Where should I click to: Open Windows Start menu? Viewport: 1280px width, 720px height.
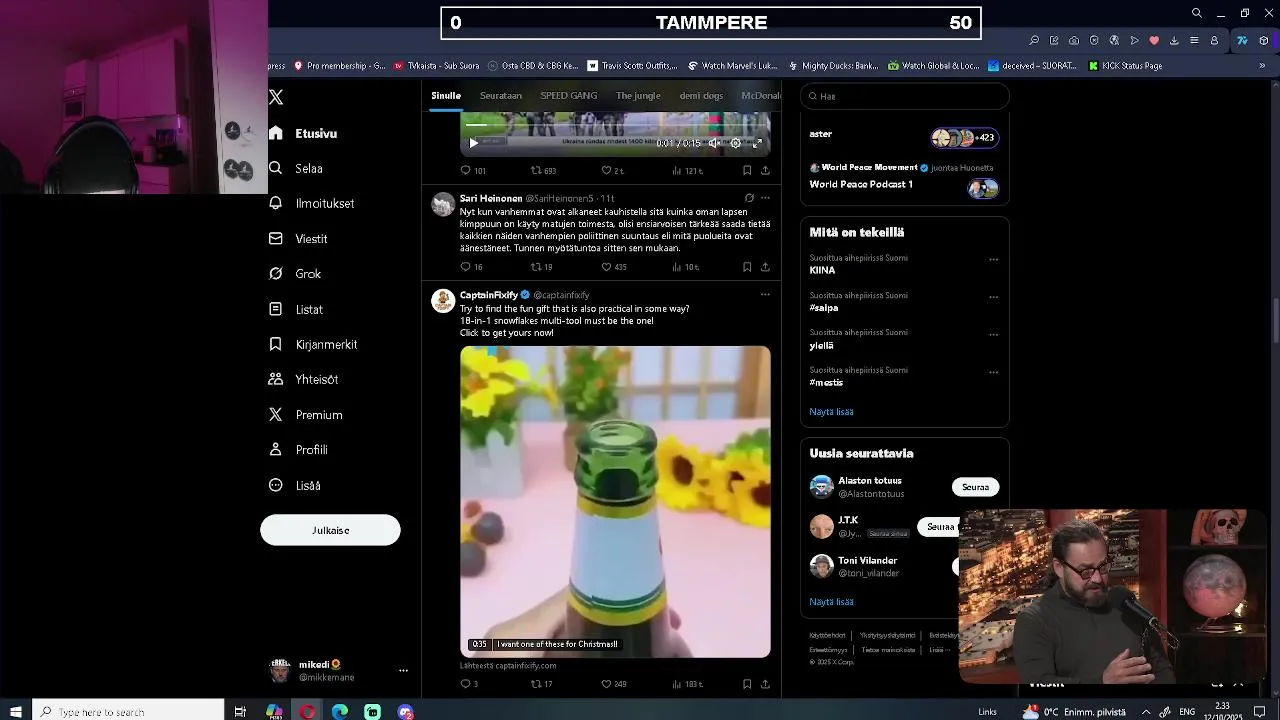[16, 712]
